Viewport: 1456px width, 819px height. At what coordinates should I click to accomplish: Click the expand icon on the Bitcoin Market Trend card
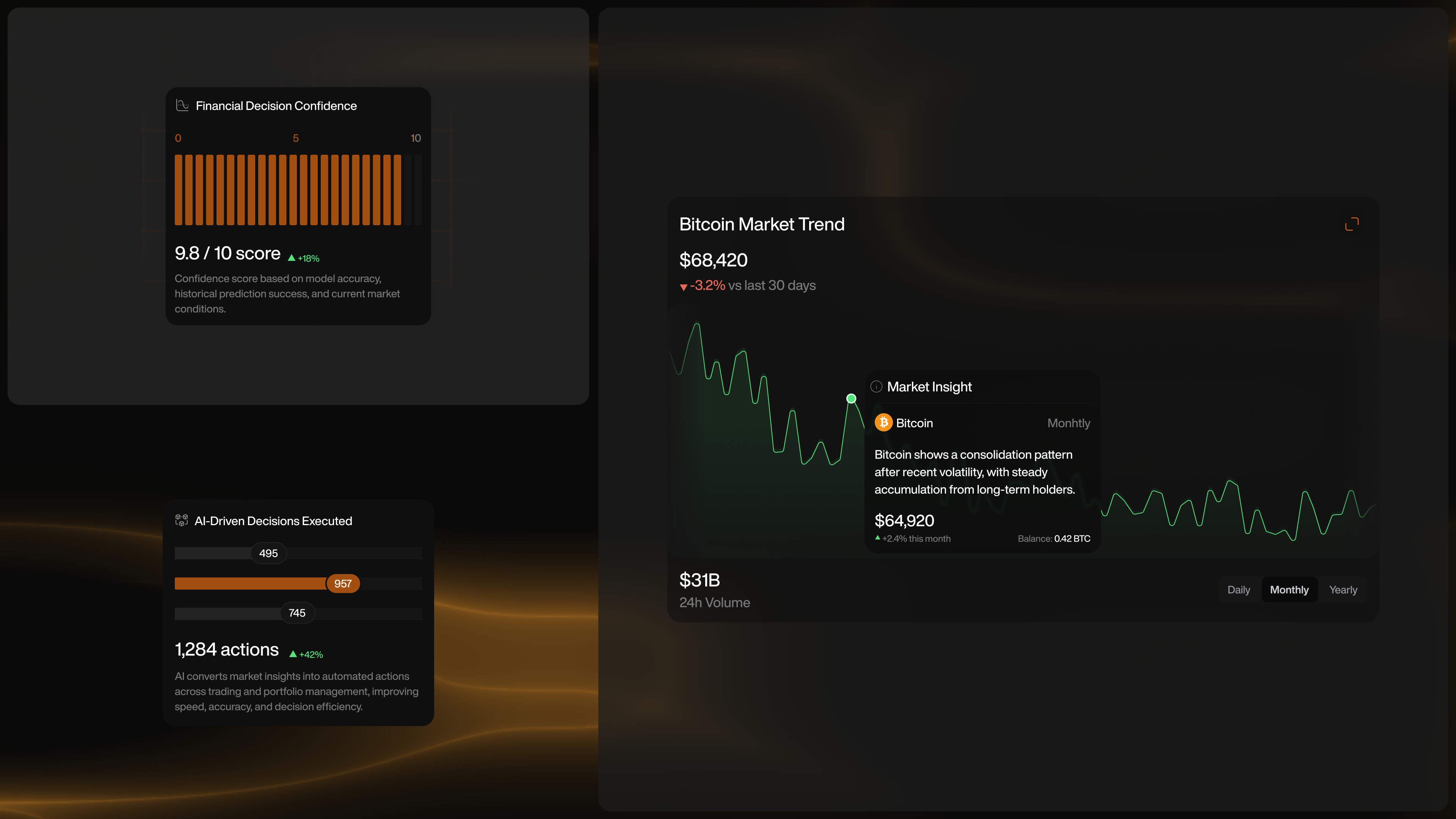pos(1352,223)
